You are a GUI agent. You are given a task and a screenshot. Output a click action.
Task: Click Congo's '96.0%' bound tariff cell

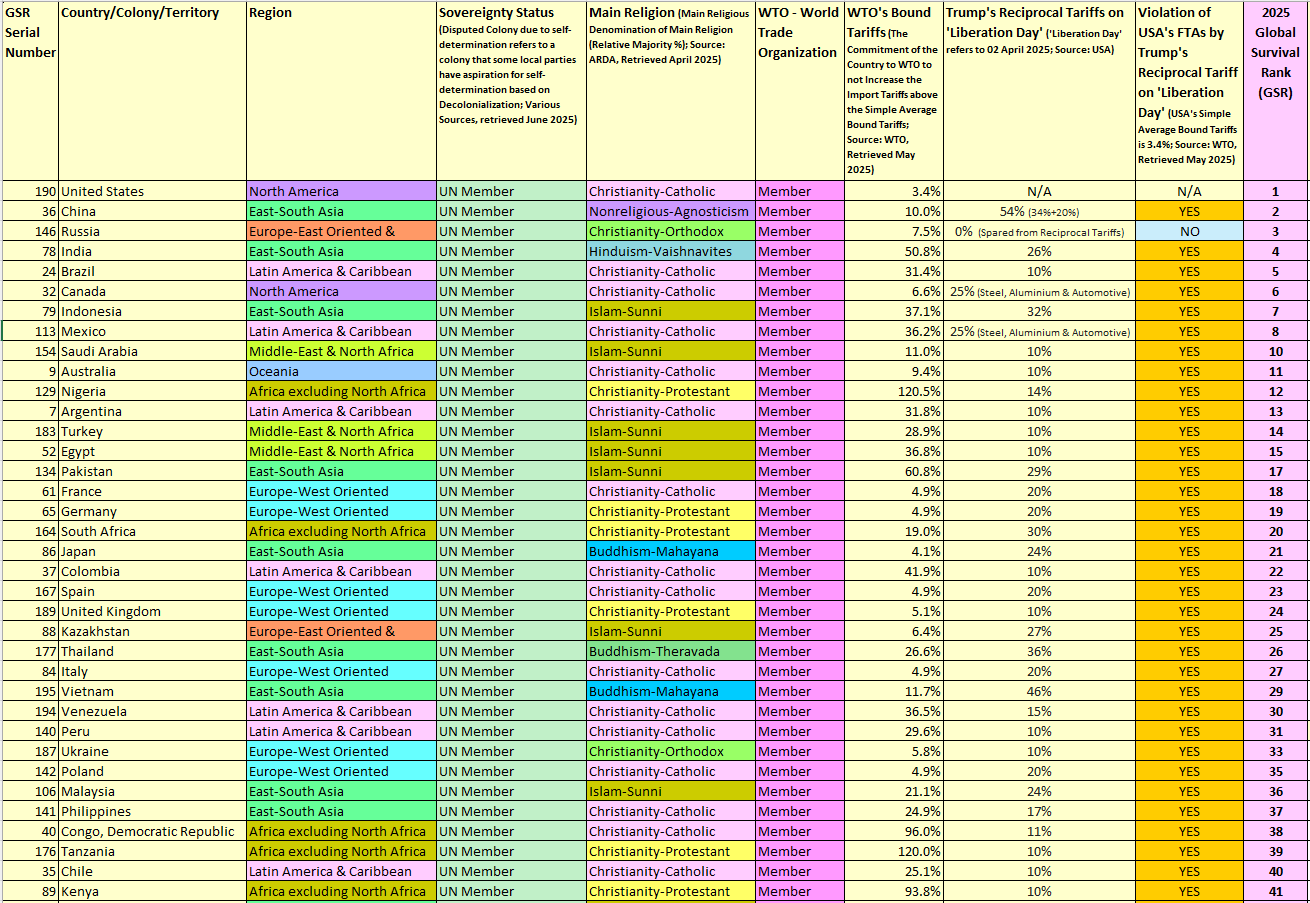[893, 831]
